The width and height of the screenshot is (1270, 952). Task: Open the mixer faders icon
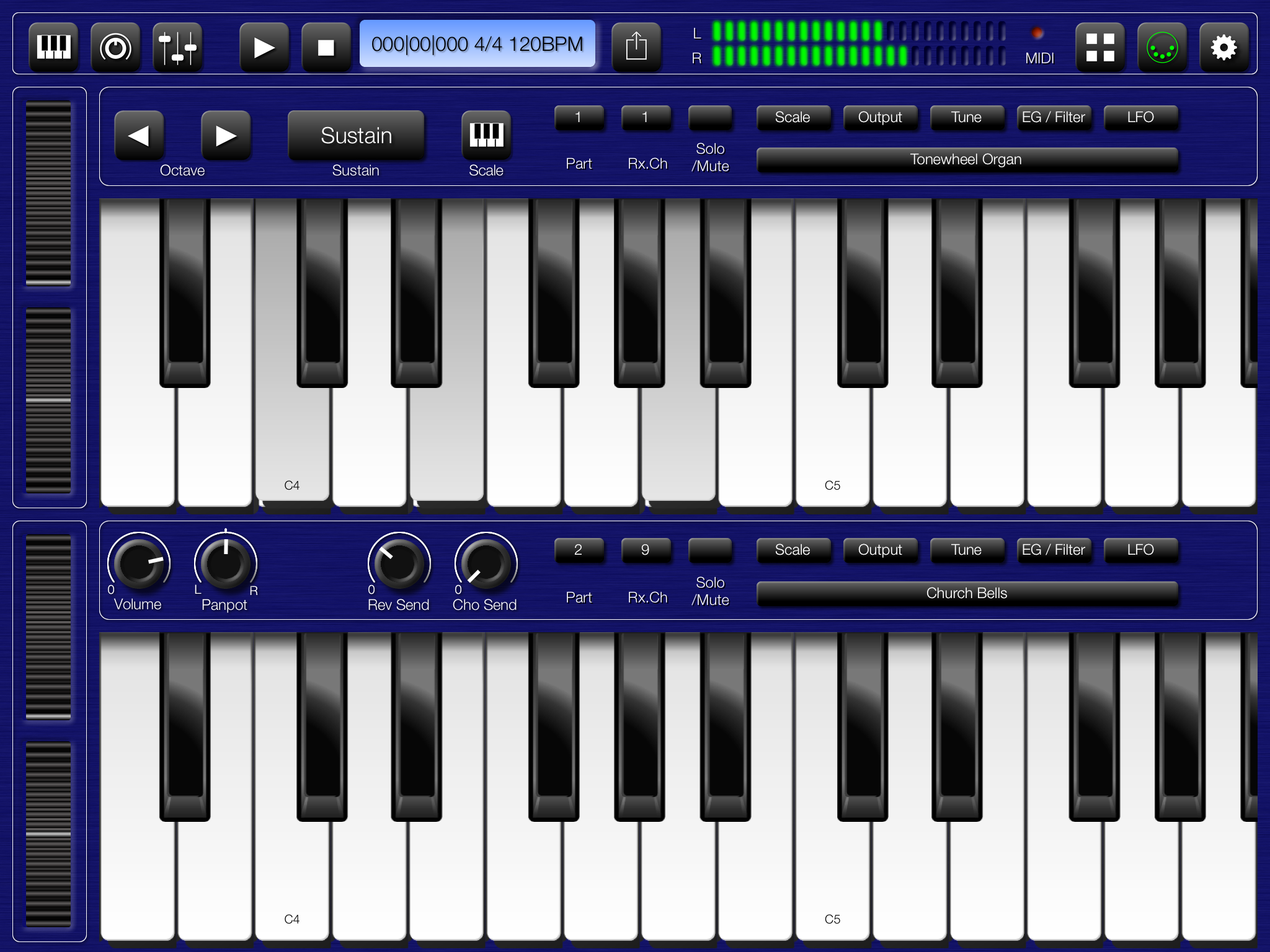click(x=177, y=47)
